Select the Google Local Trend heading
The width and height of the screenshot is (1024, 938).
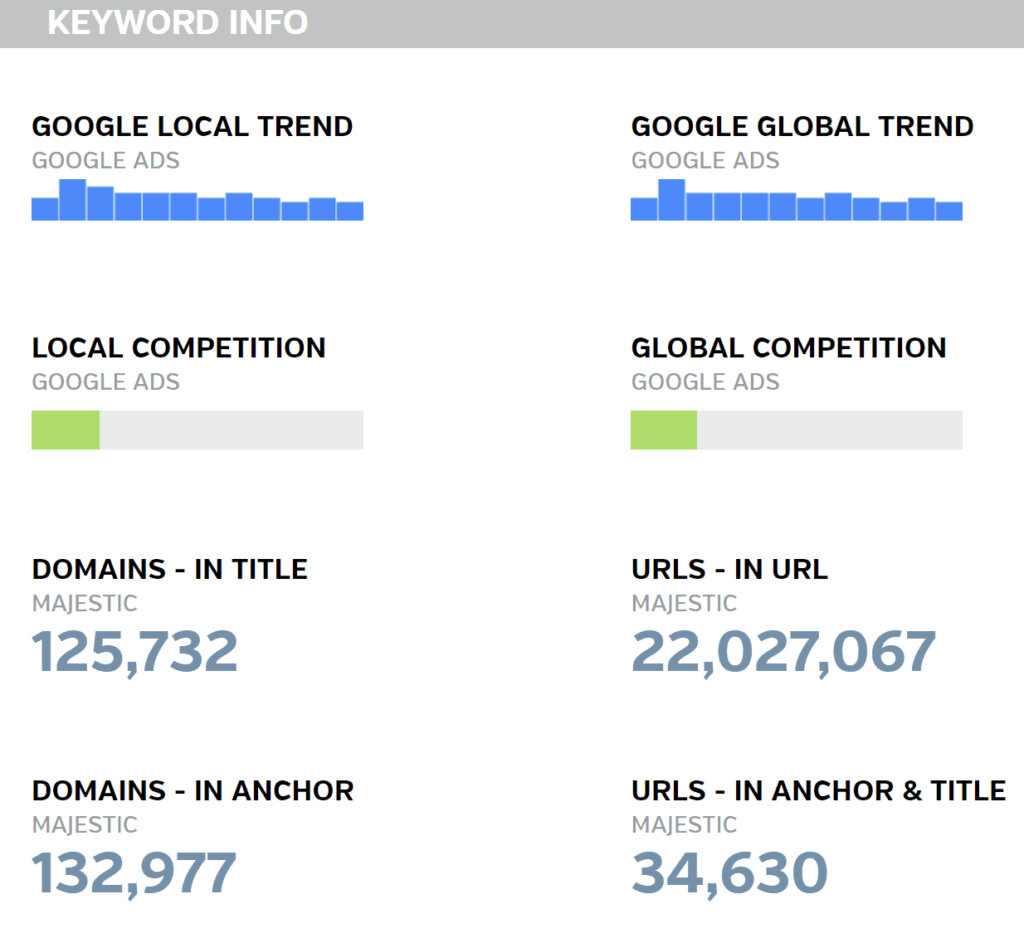click(192, 127)
